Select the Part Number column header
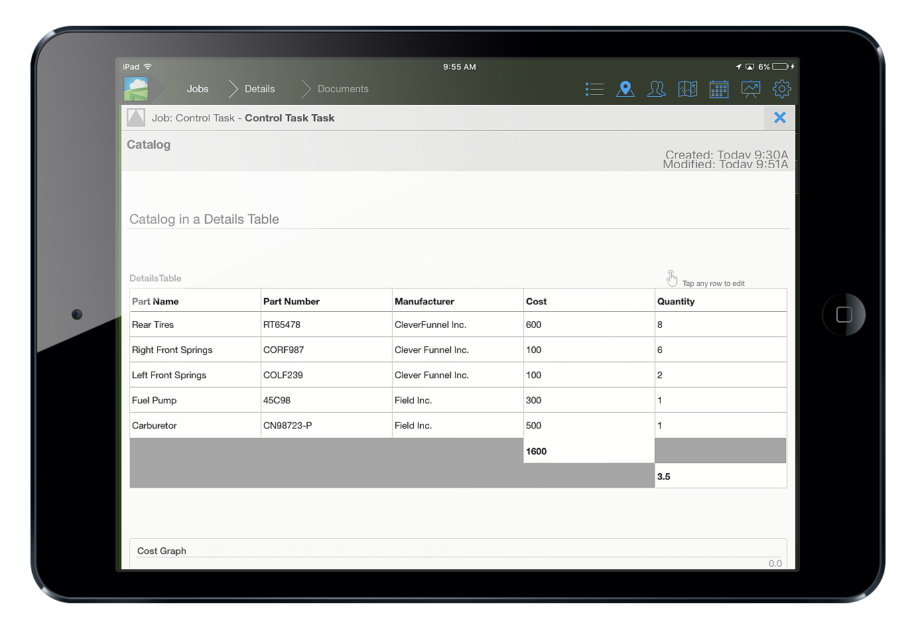Viewport: 920px width, 633px height. pyautogui.click(x=326, y=302)
